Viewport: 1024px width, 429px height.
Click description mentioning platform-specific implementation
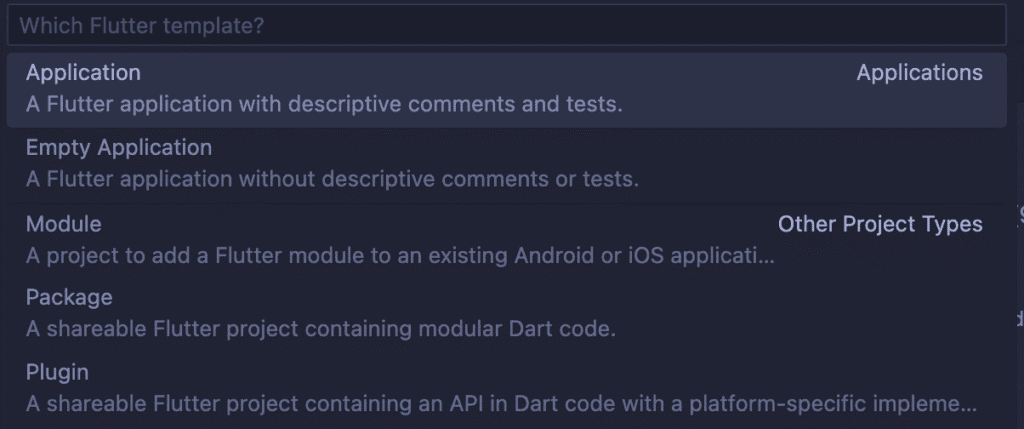500,404
